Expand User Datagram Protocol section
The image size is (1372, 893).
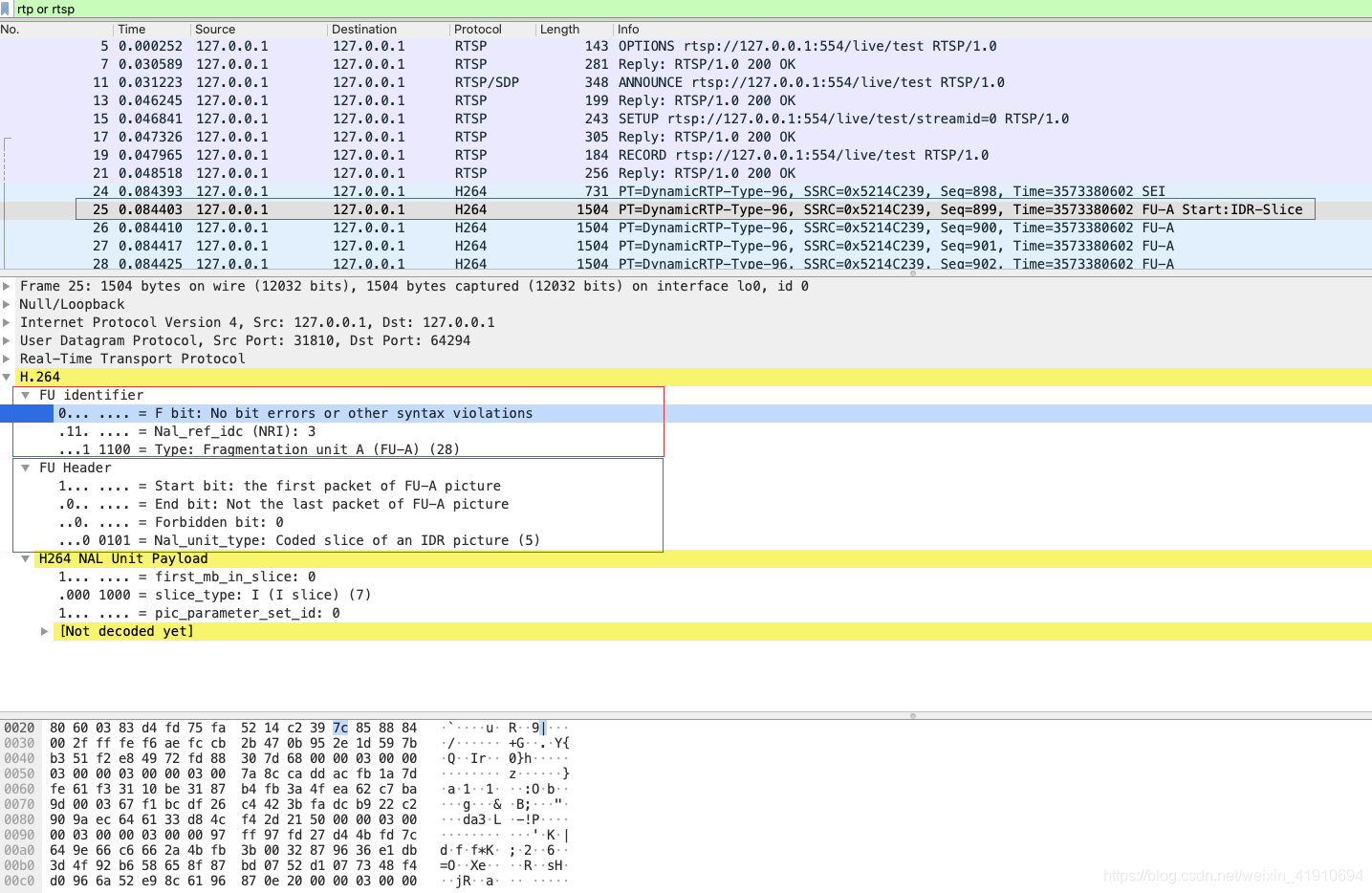7,340
